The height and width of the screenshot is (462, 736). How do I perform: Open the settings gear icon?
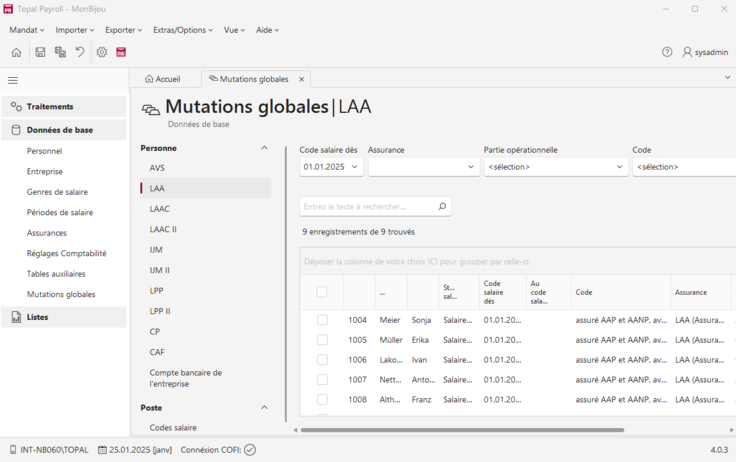pos(102,52)
